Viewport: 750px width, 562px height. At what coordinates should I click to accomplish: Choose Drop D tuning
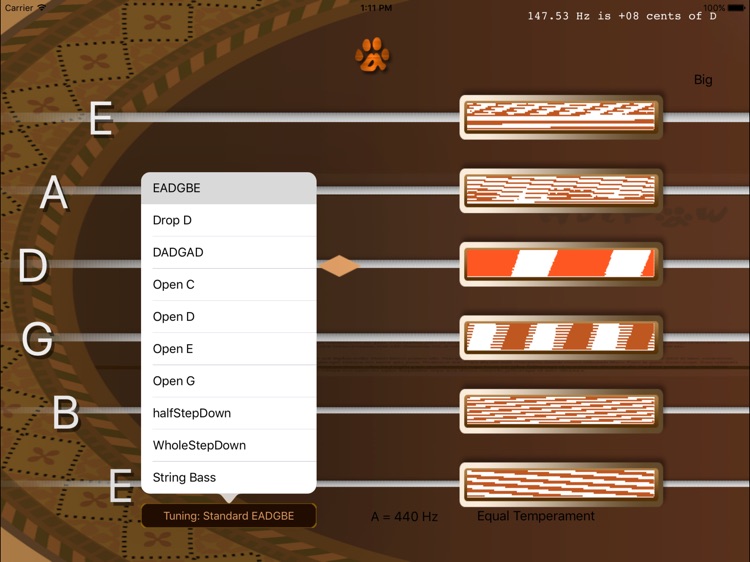[x=229, y=220]
